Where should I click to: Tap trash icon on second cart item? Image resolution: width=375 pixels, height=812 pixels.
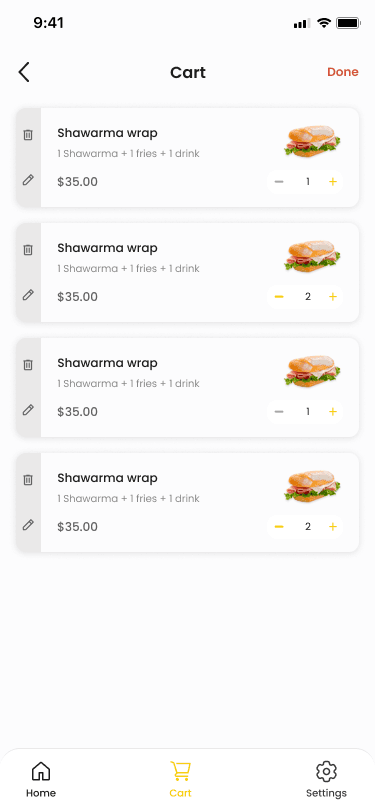pyautogui.click(x=28, y=250)
